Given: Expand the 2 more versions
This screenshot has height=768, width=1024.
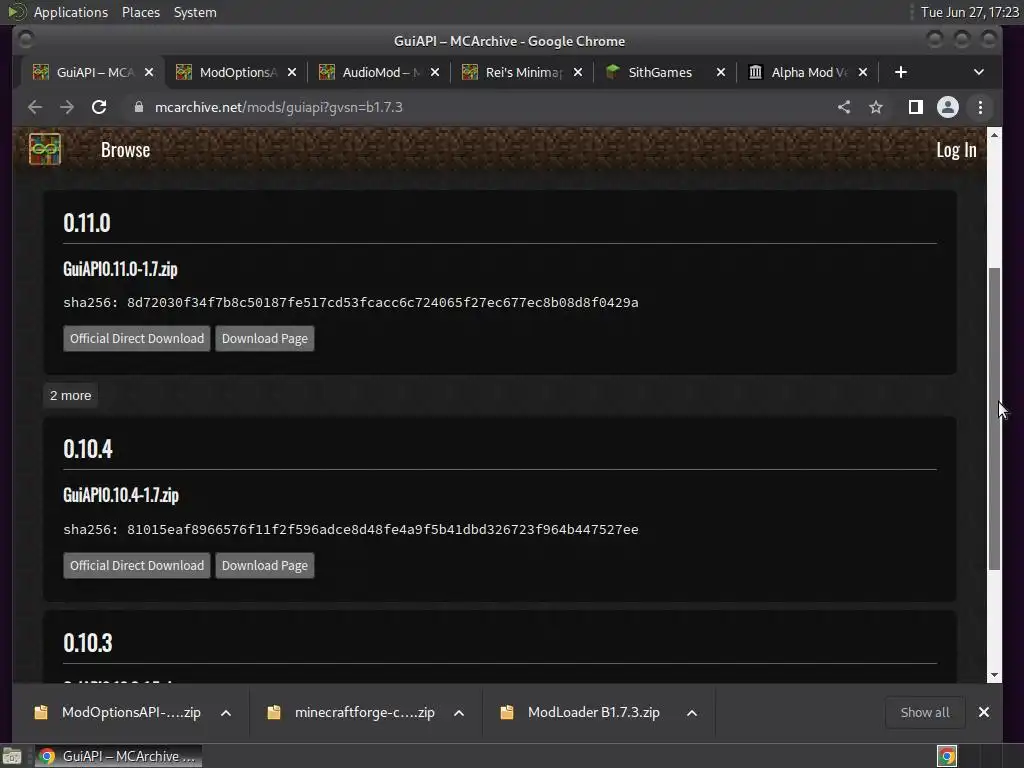Looking at the screenshot, I should pos(71,395).
